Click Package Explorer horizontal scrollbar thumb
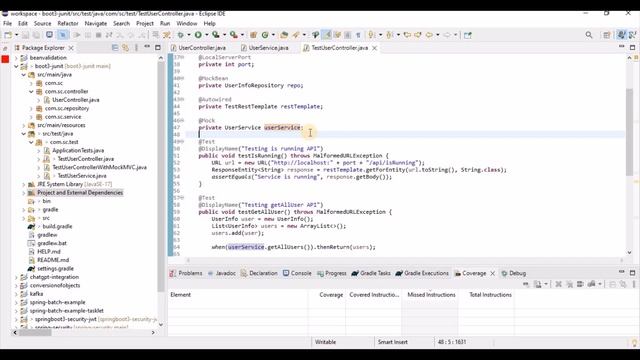640x360 pixels. 36,333
